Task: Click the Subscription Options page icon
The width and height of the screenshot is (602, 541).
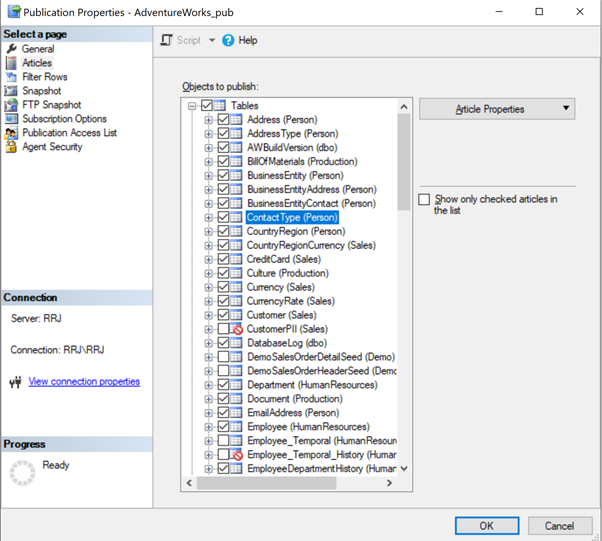Action: coord(11,119)
